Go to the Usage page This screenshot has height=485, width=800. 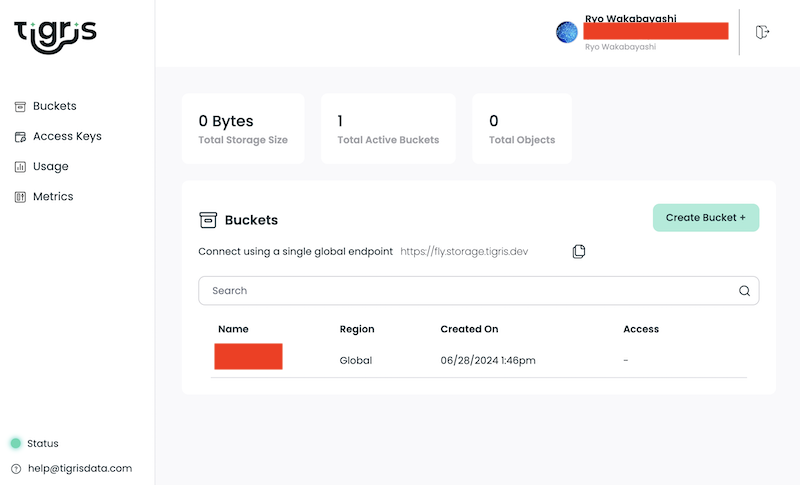pyautogui.click(x=51, y=166)
